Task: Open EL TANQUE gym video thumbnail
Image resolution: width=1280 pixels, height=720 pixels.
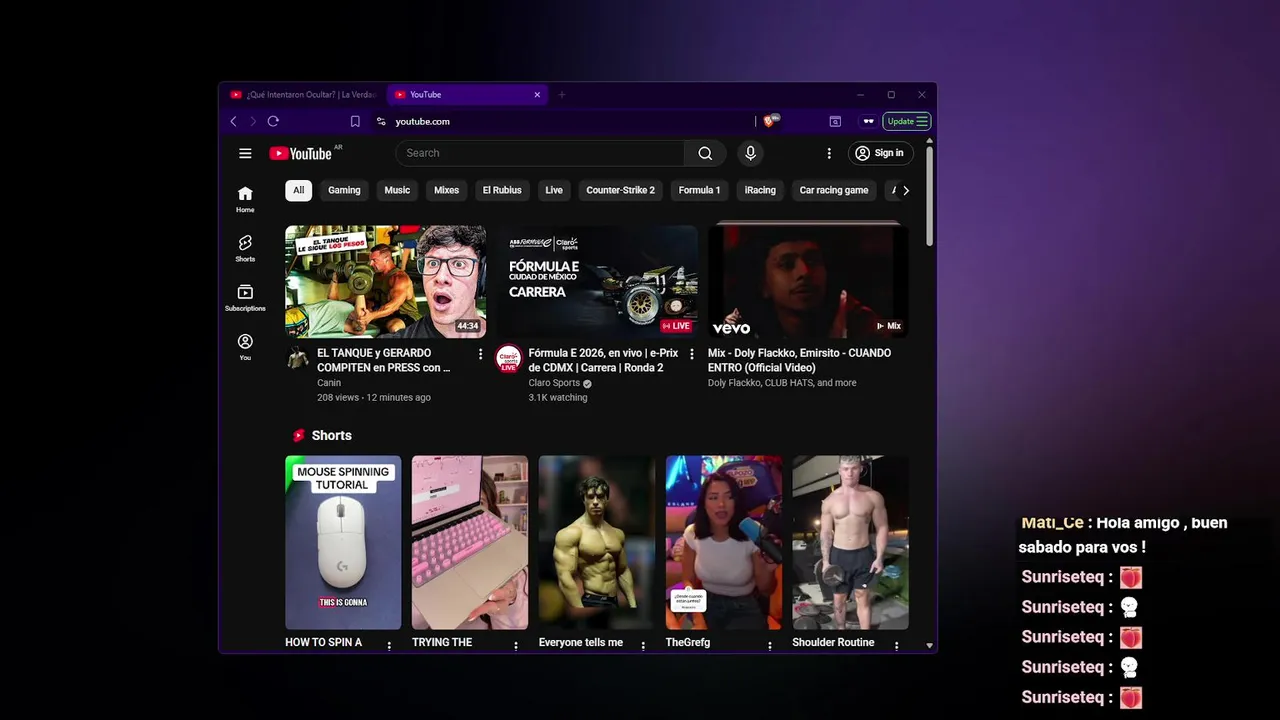Action: (x=385, y=281)
